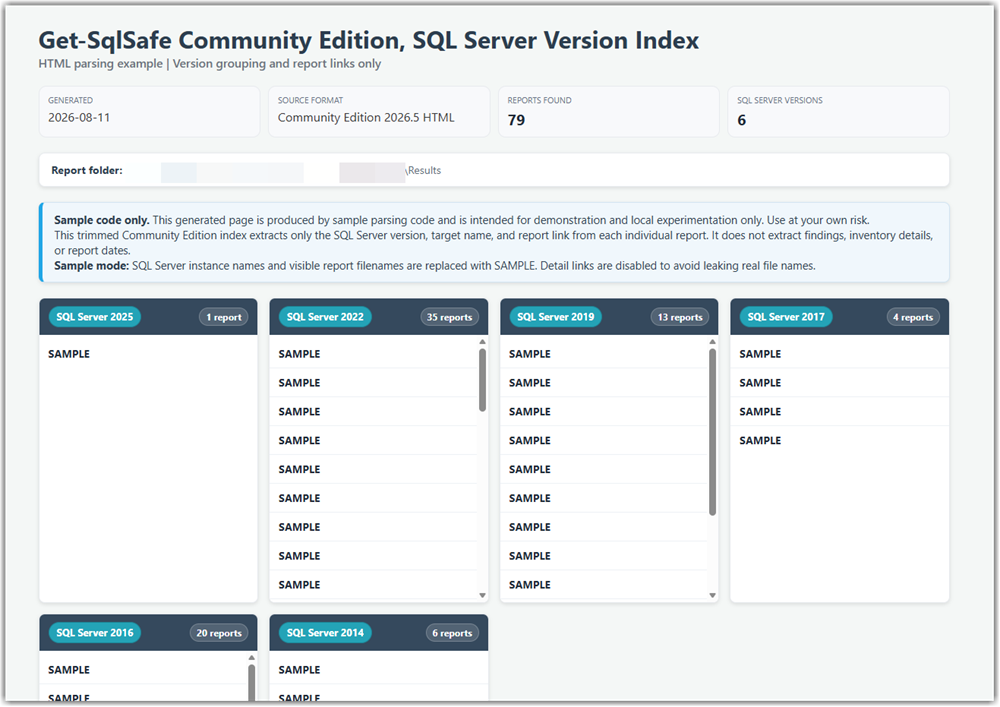Click scroll-up arrow in SQL Server 2019 list

click(712, 342)
